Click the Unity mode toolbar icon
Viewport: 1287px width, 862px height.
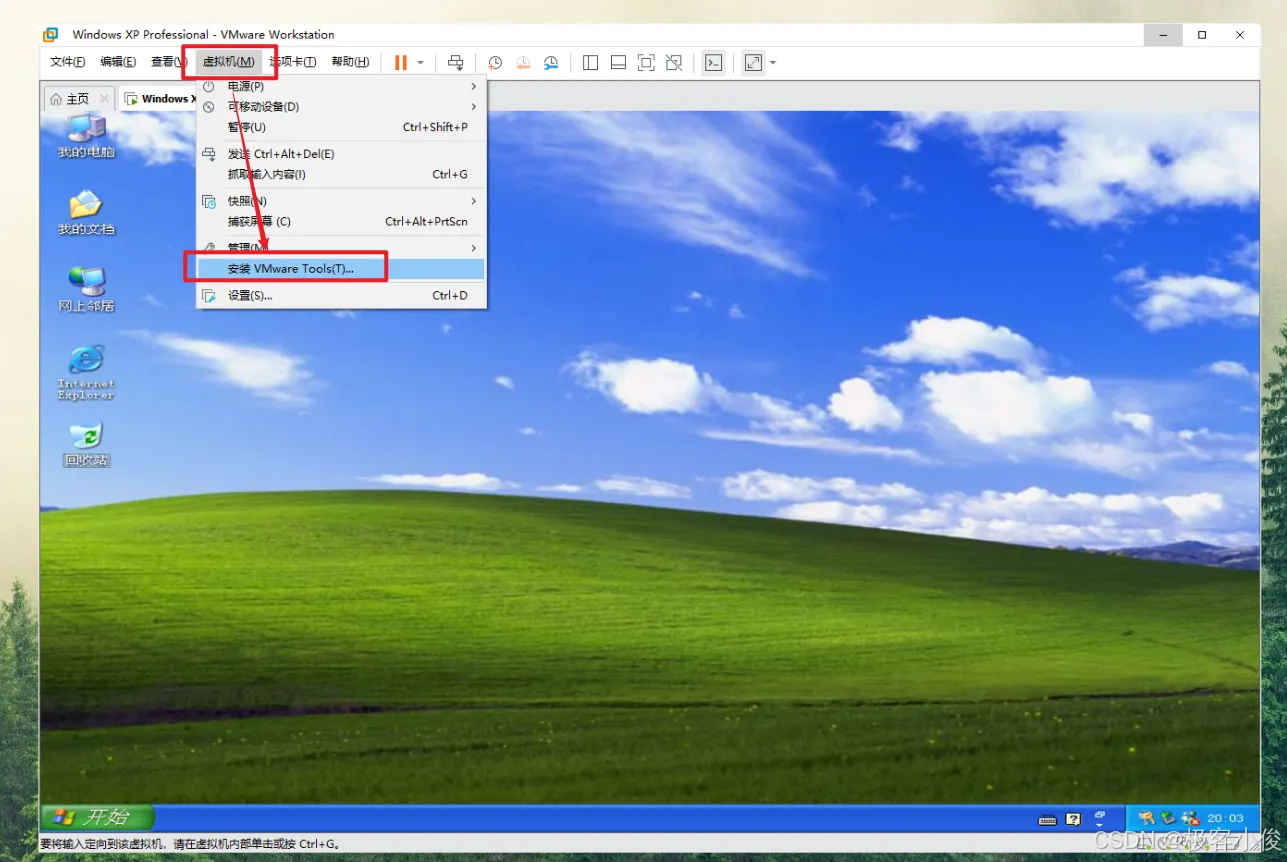(674, 63)
